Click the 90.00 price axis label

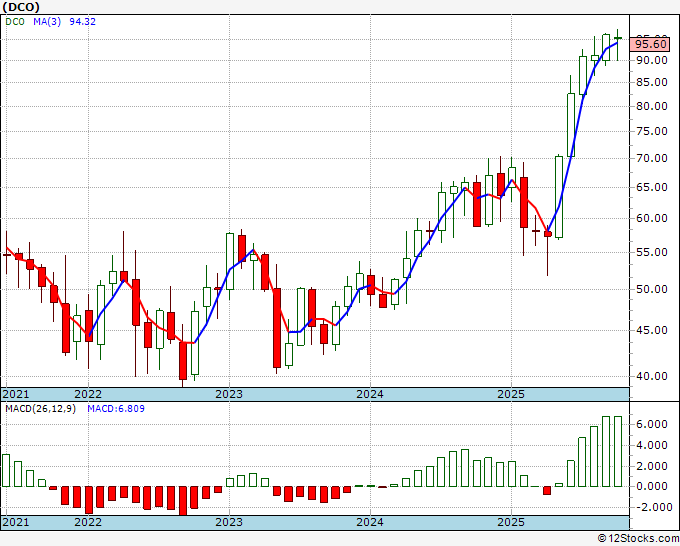point(652,60)
